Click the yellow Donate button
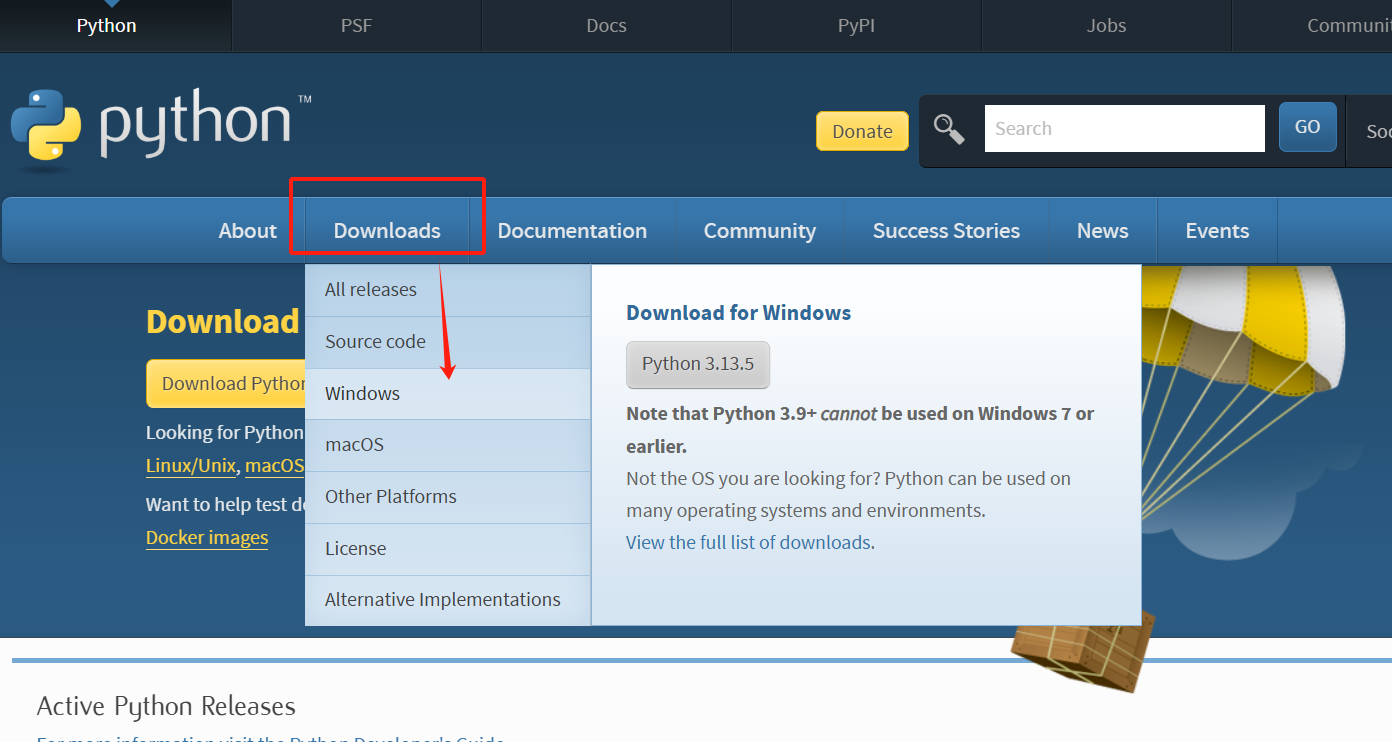 [862, 131]
